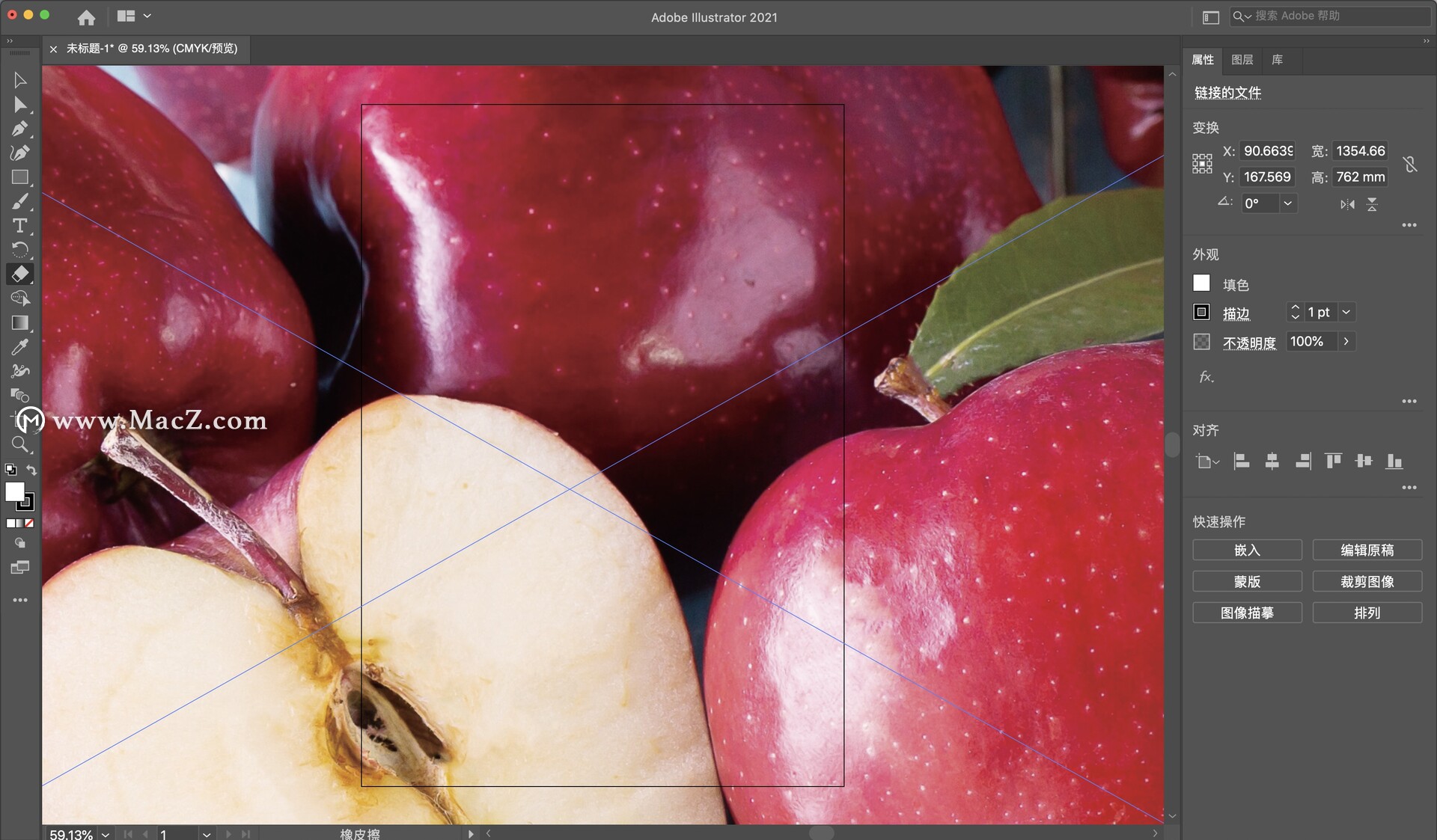Click the 裁剪图像 crop image button
This screenshot has width=1437, height=840.
pos(1367,581)
